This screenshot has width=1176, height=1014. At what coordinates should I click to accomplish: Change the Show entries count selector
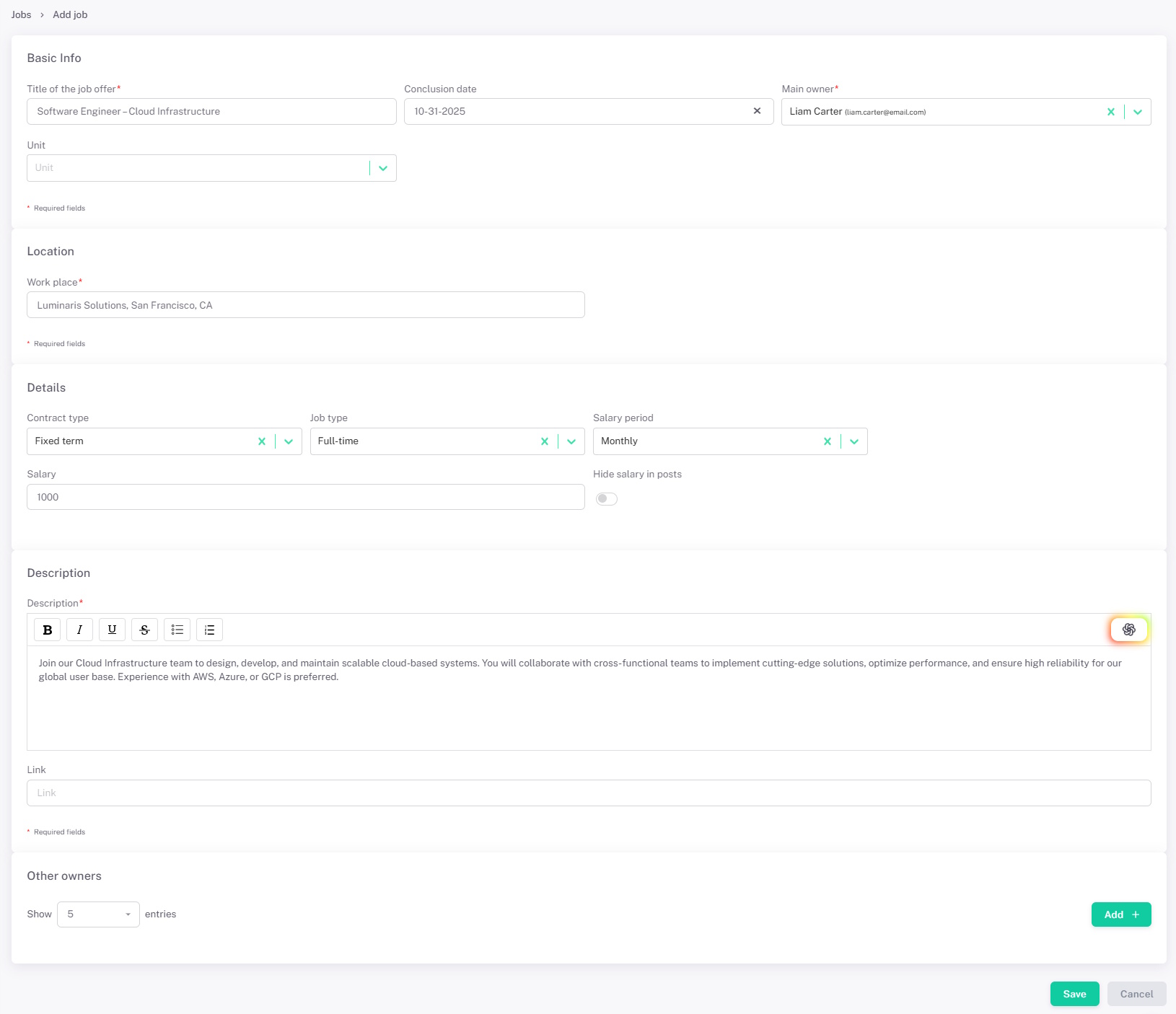pyautogui.click(x=98, y=914)
